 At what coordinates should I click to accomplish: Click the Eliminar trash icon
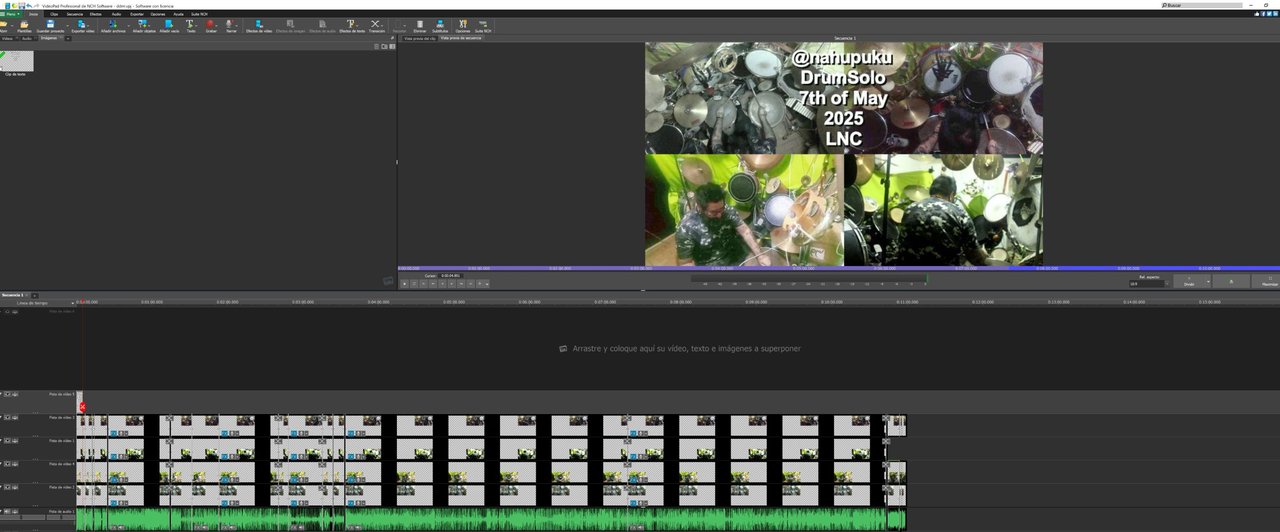coord(420,24)
